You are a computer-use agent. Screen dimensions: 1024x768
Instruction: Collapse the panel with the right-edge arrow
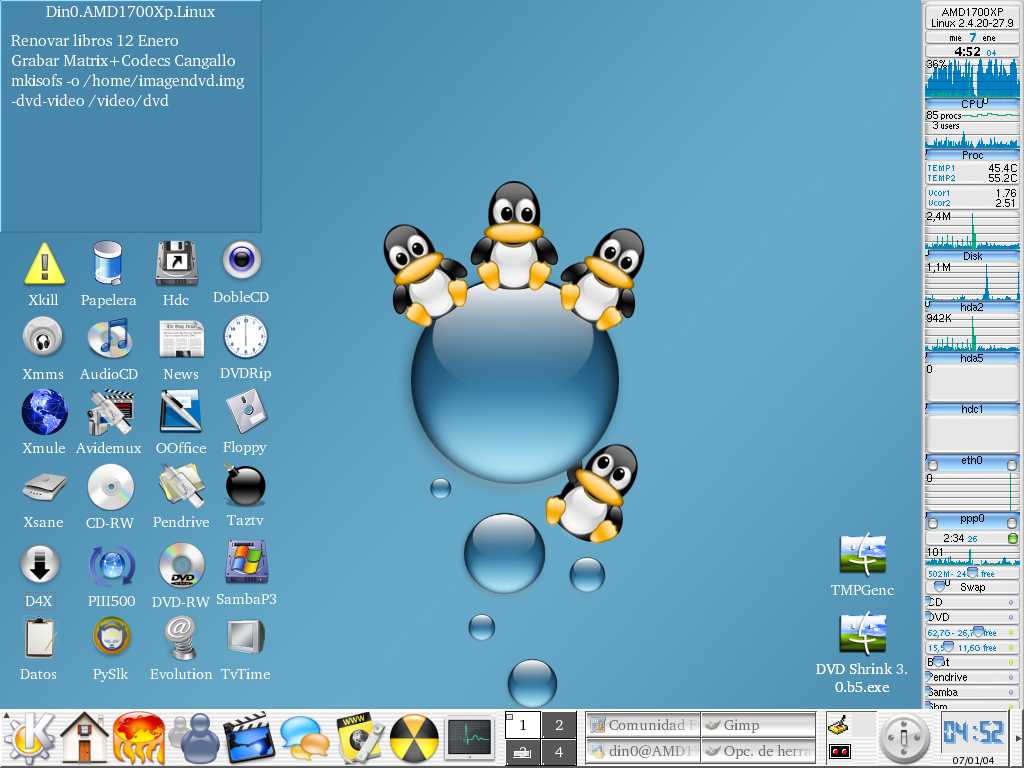[x=1018, y=738]
